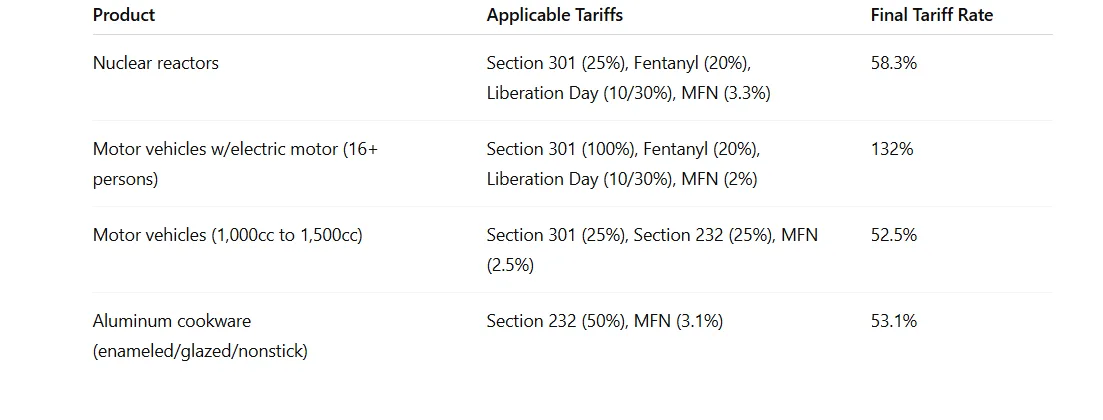This screenshot has width=1103, height=420.
Task: Click the 132% final tariff rate
Action: click(x=892, y=149)
